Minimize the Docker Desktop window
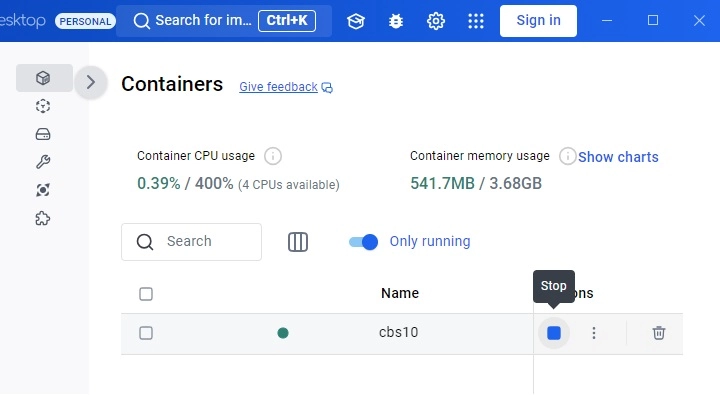The image size is (720, 395). (607, 21)
